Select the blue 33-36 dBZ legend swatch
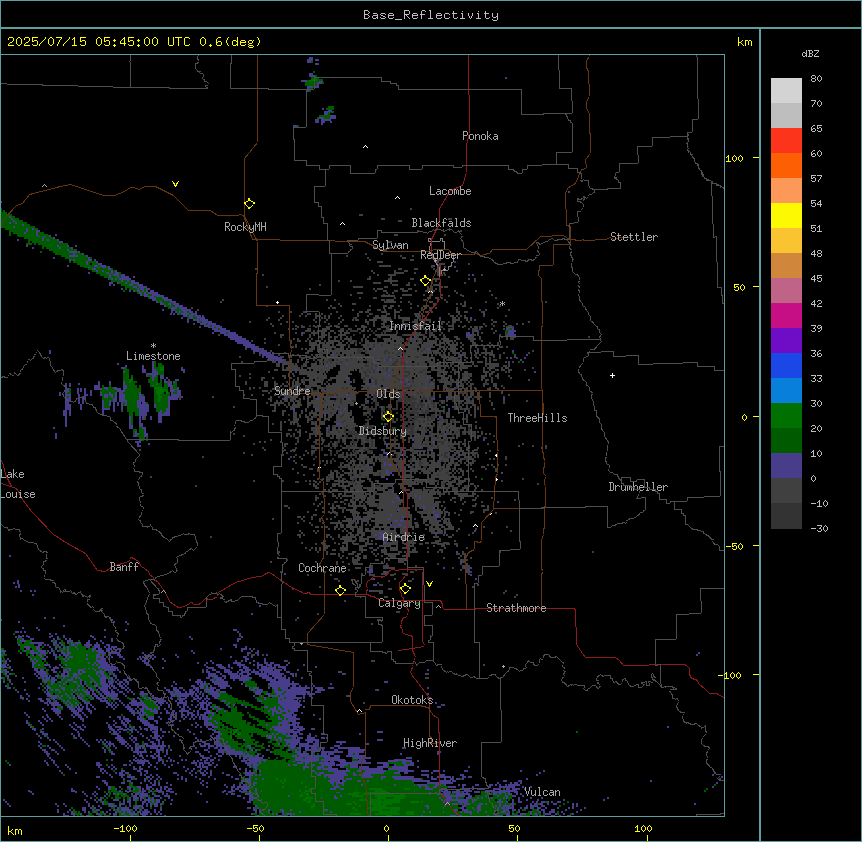862x842 pixels. click(x=786, y=365)
